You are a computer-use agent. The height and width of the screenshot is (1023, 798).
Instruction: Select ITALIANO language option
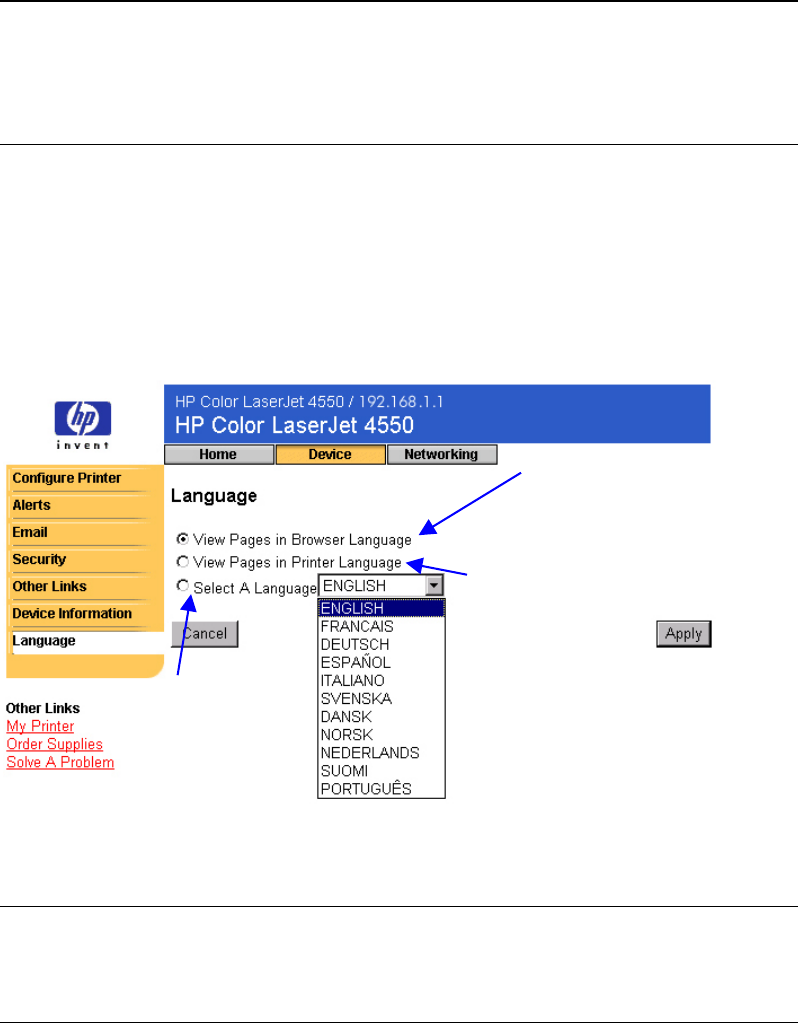[382, 680]
